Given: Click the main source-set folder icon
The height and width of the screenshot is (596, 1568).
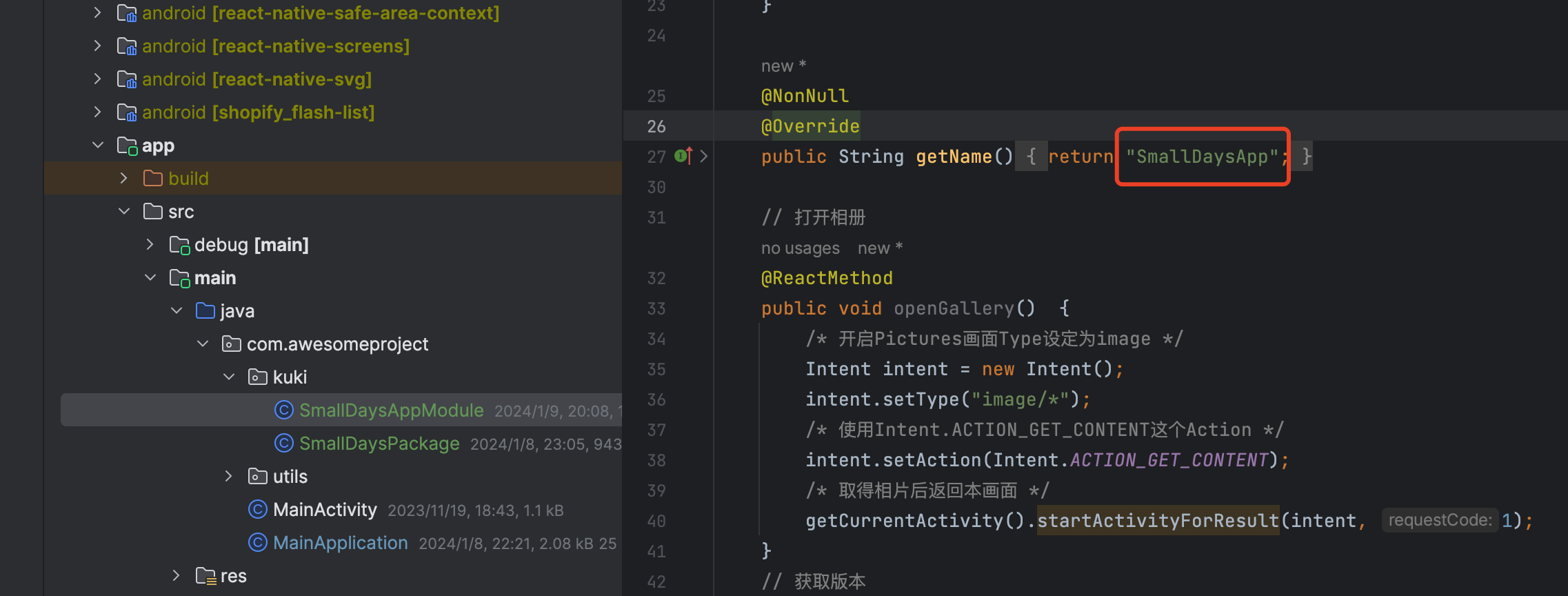Looking at the screenshot, I should click(179, 278).
